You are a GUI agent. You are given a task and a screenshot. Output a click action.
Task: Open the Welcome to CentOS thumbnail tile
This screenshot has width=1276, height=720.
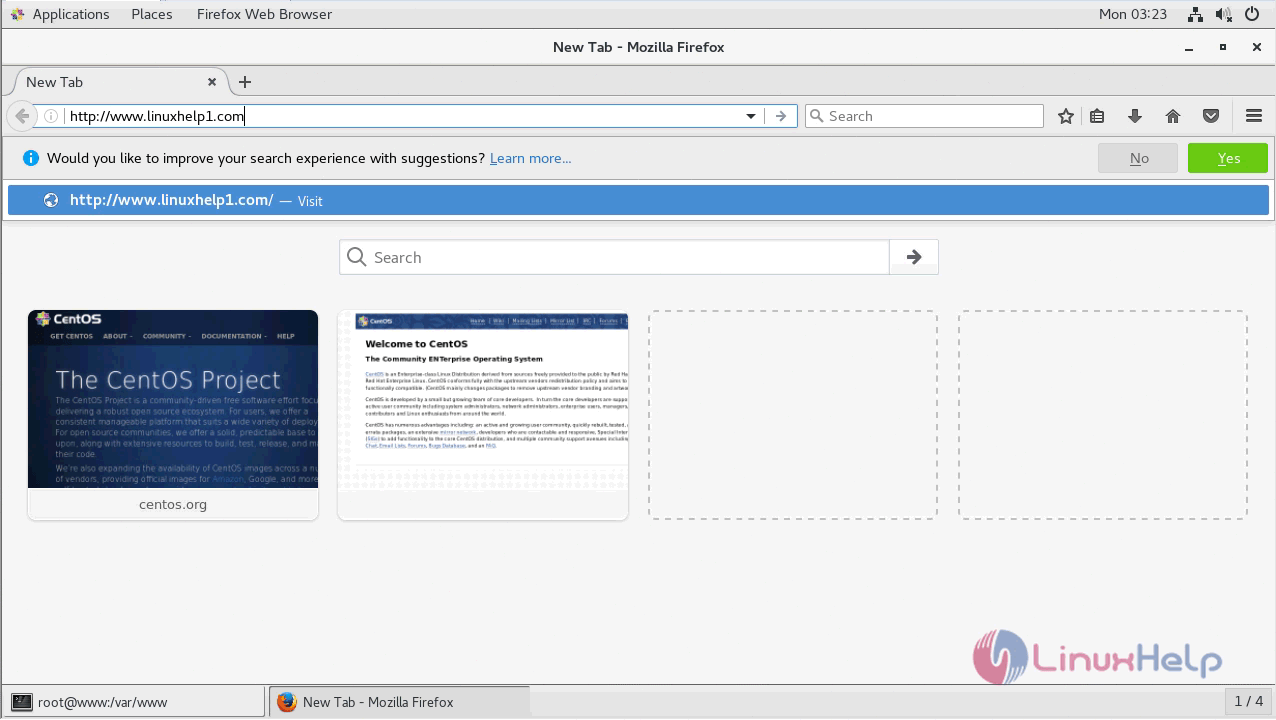pos(483,415)
